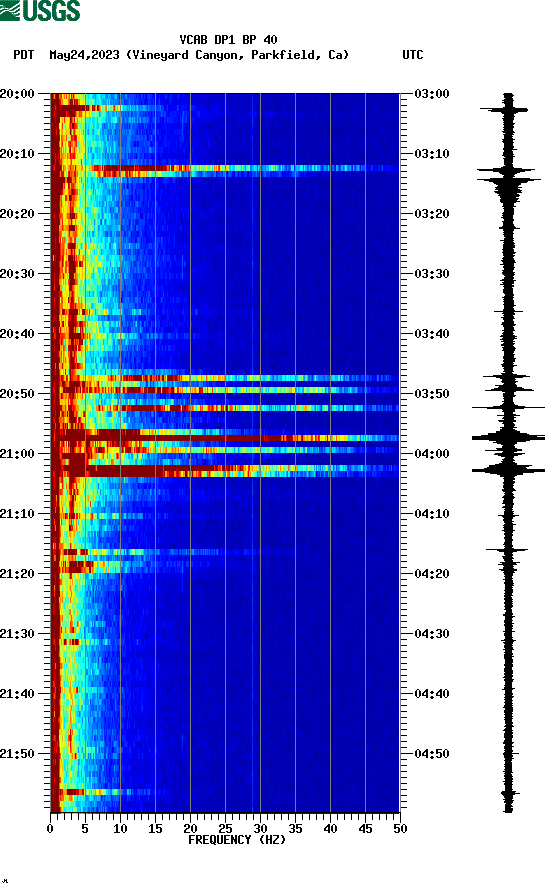Viewport: 552px width, 892px height.
Task: Click the '40' Hz frequency tick label
Action: (x=330, y=829)
